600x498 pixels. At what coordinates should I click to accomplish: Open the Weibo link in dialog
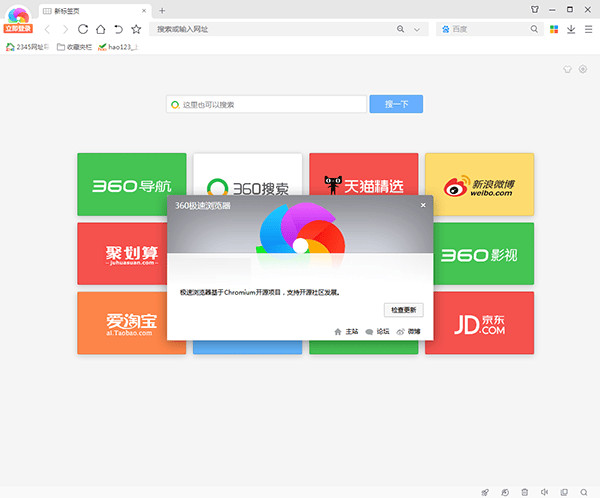(x=408, y=331)
